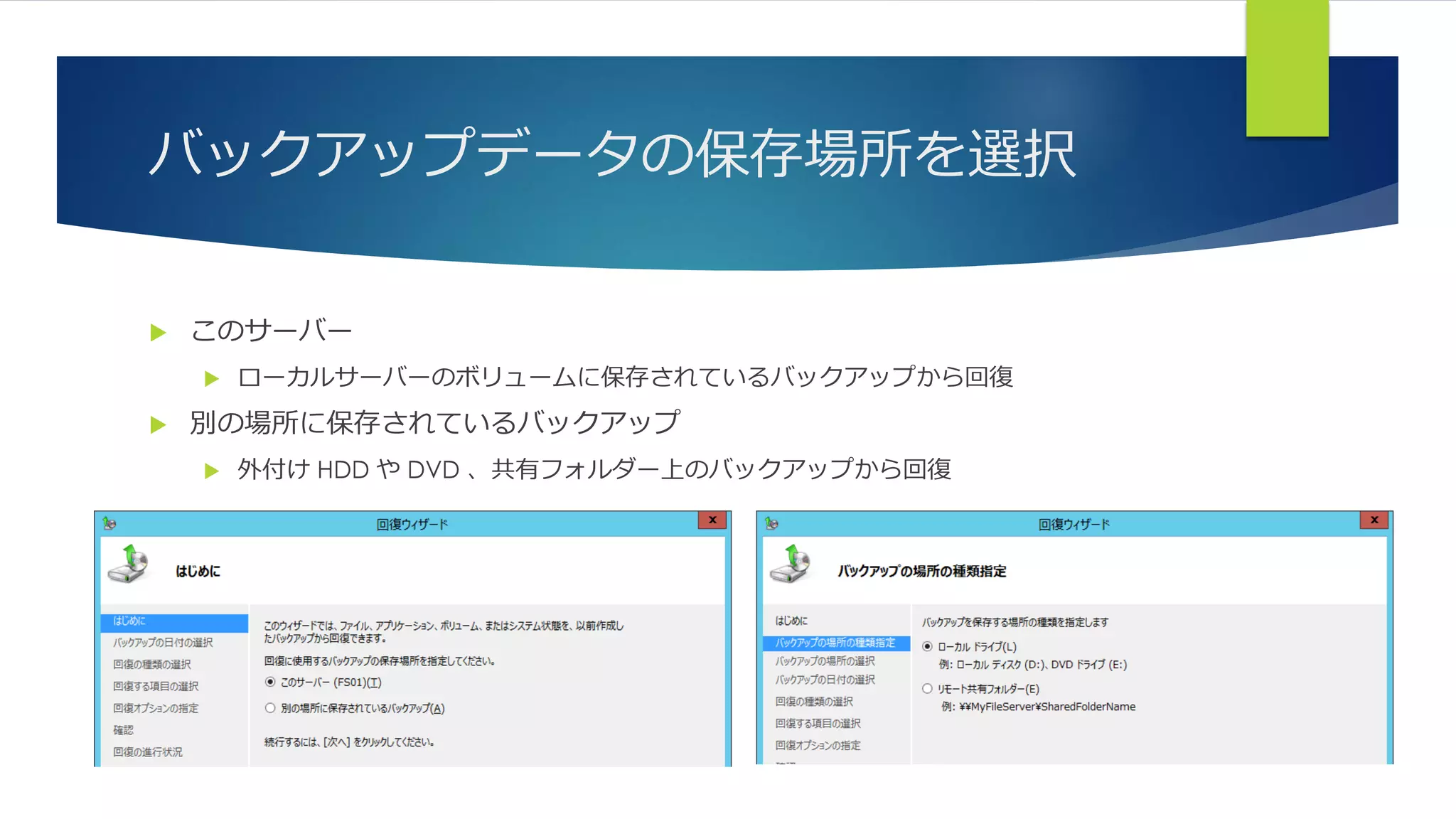Viewport: 1456px width, 819px height.
Task: Choose the リモート共有フォルダー(E) radio button
Action: [927, 688]
